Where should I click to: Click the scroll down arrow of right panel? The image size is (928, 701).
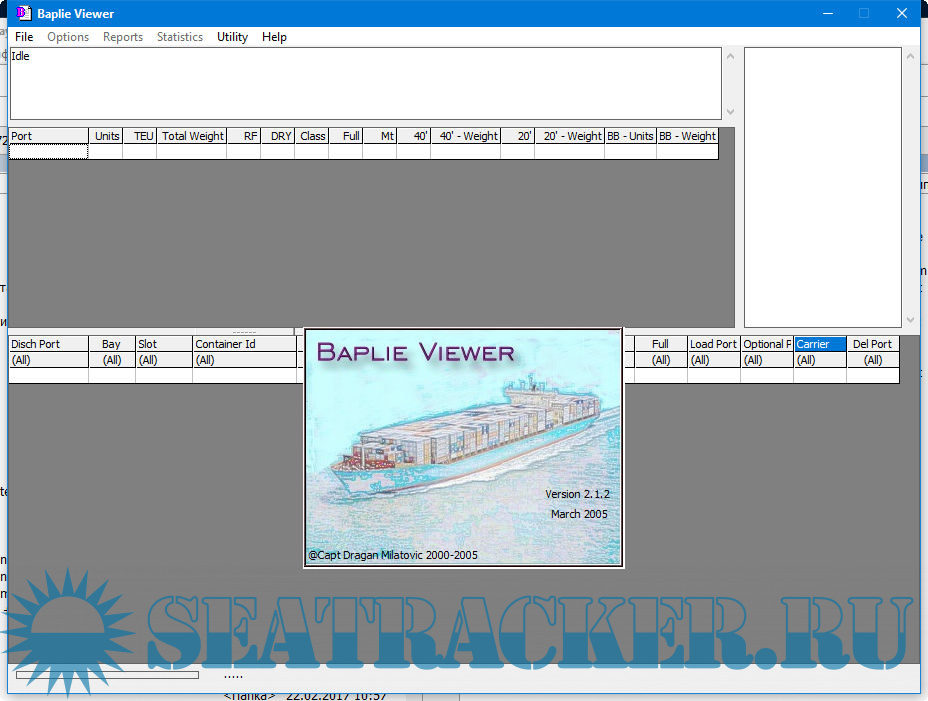(x=910, y=320)
